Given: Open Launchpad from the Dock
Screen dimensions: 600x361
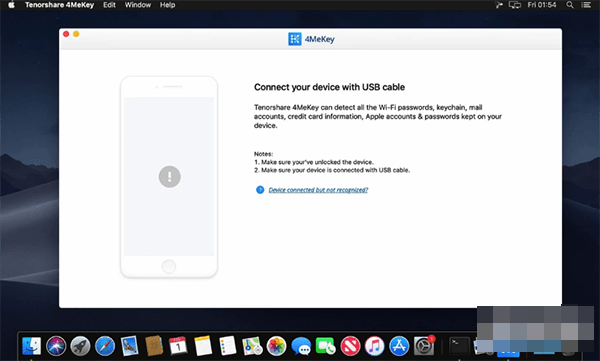Looking at the screenshot, I should 80,346.
